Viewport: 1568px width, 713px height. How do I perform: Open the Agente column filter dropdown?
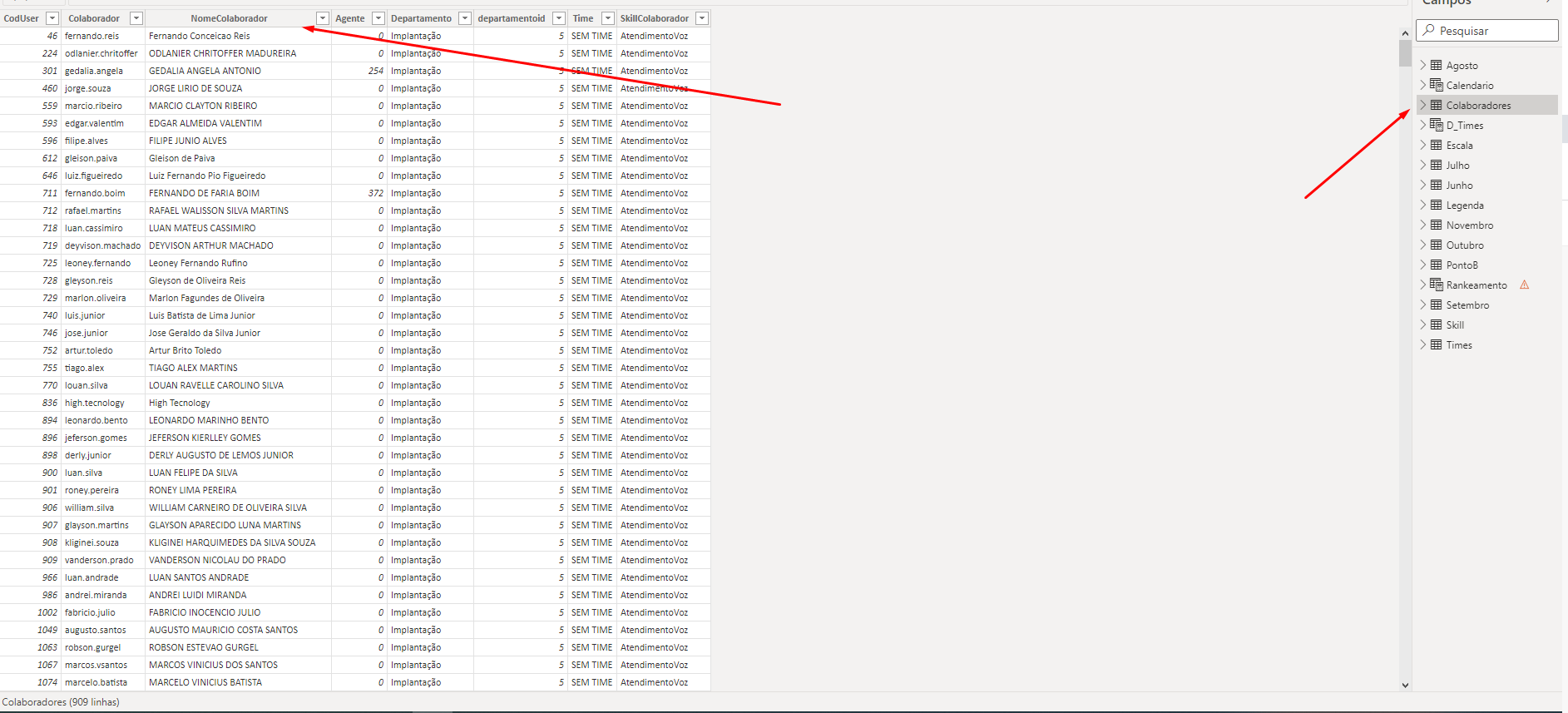point(378,18)
